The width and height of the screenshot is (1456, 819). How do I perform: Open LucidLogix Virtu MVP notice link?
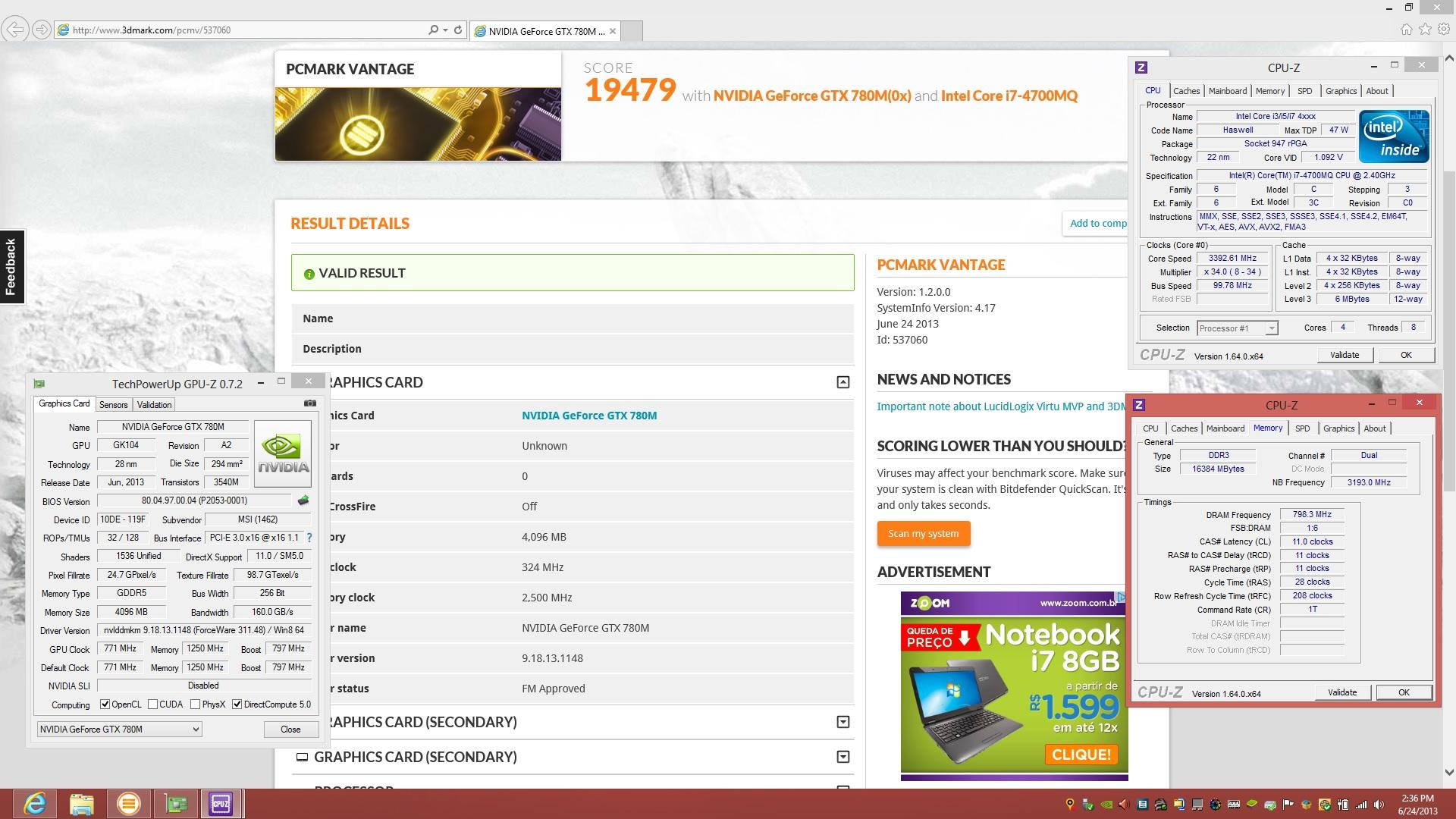pos(1002,406)
